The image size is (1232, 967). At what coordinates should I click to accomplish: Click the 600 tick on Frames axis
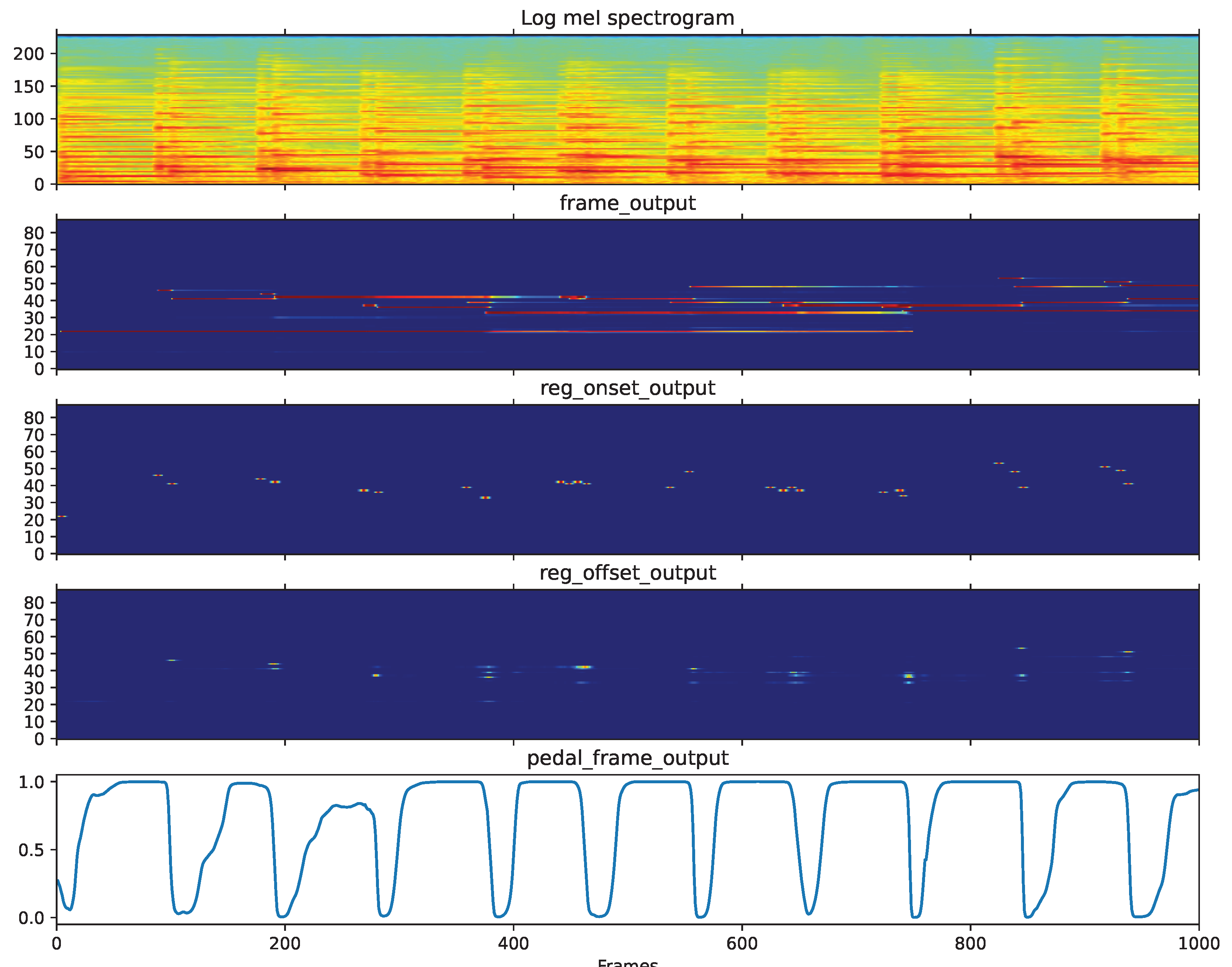(x=742, y=943)
